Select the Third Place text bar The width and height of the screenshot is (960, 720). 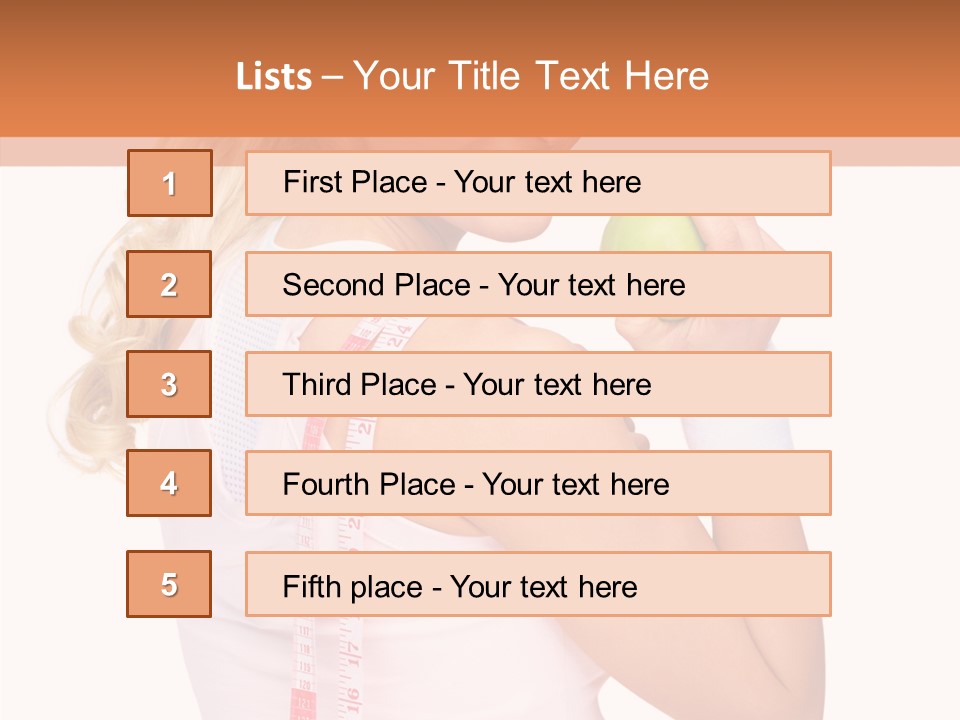click(x=538, y=384)
